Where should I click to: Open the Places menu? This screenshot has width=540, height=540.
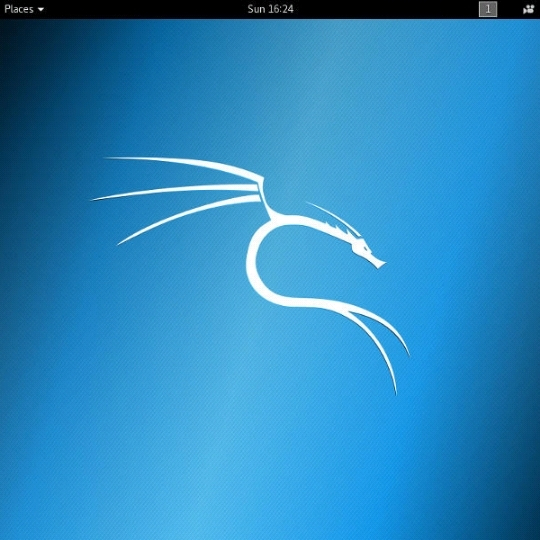pyautogui.click(x=24, y=9)
